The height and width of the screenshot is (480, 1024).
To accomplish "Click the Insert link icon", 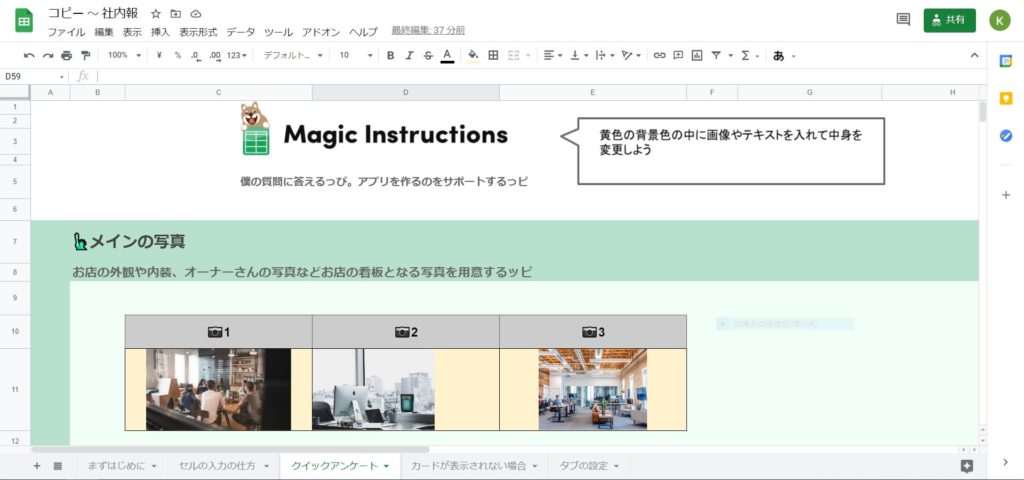I will (659, 55).
